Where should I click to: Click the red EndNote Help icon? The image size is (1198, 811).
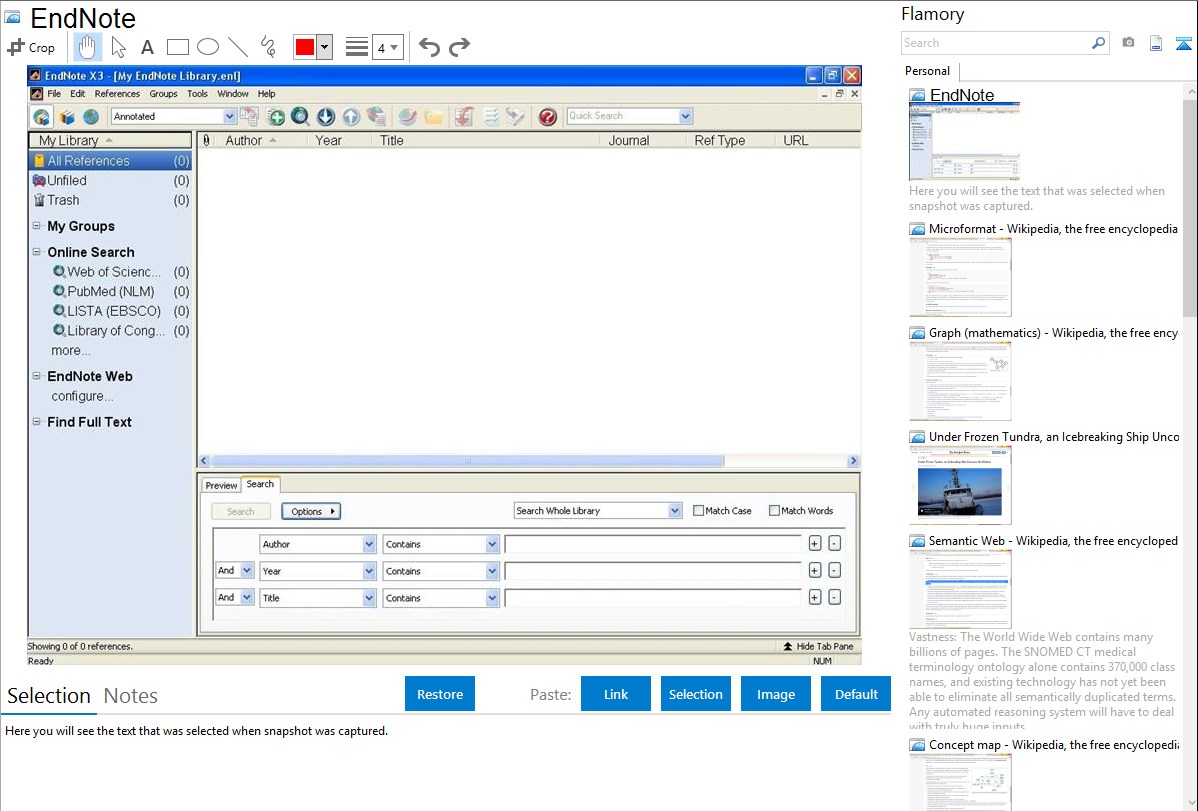[x=547, y=116]
